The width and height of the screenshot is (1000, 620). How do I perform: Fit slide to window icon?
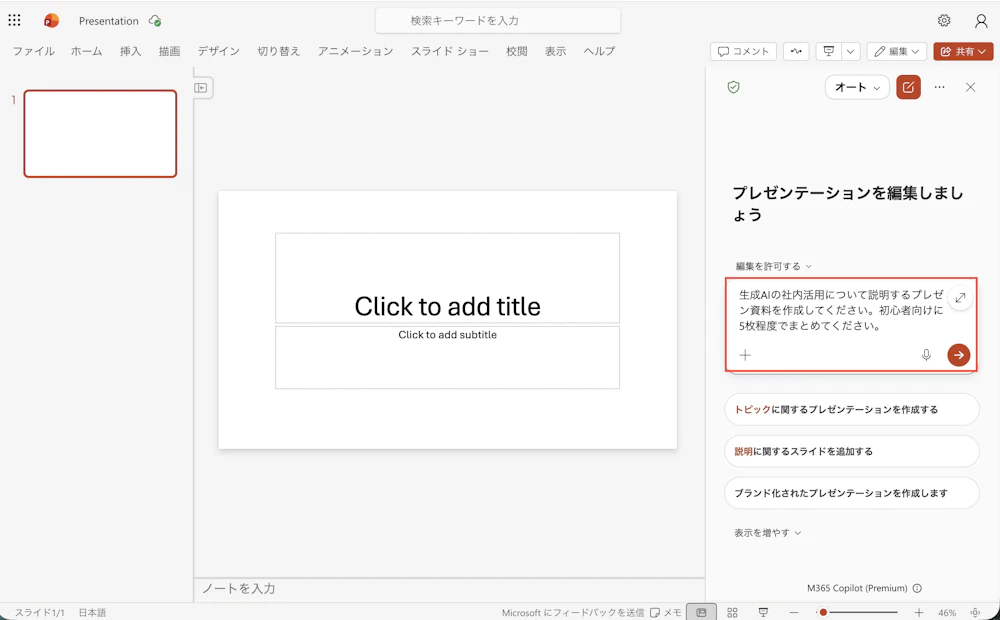click(974, 612)
